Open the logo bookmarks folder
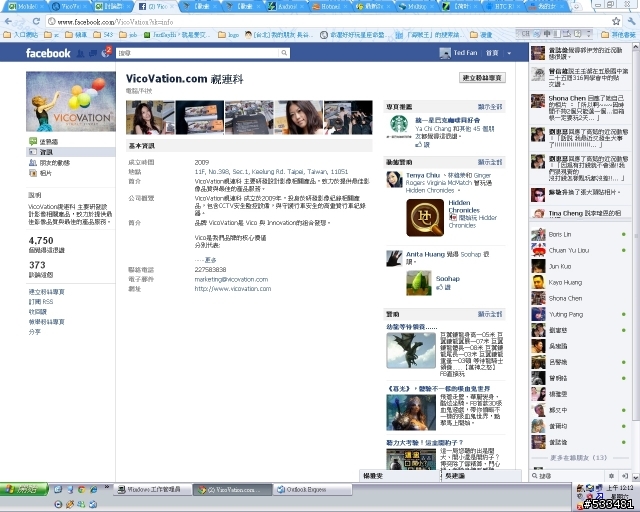Screen dimensions: 640x512 pyautogui.click(x=229, y=35)
